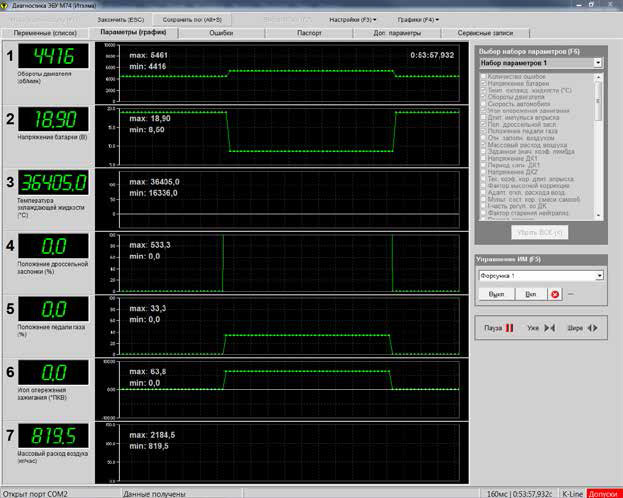The width and height of the screenshot is (623, 498).
Task: Switch to the Ошибки tab
Action: (221, 33)
